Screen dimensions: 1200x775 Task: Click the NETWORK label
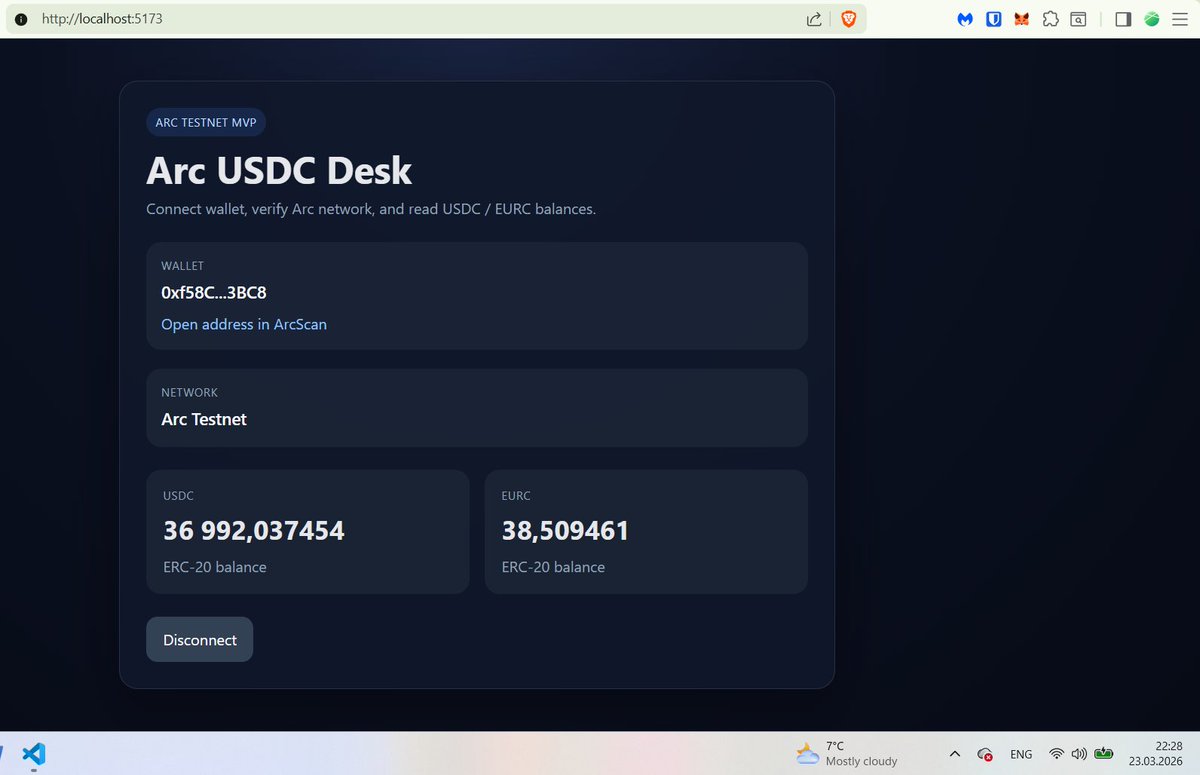tap(189, 393)
